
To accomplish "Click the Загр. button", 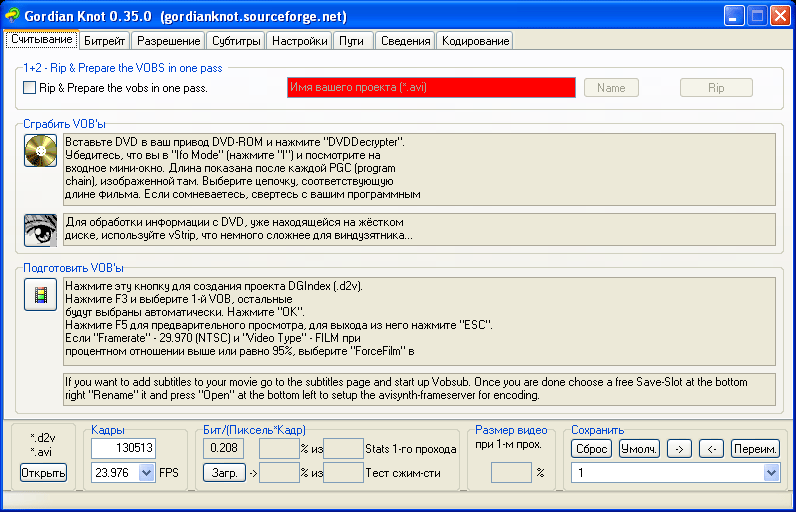I will 224,473.
